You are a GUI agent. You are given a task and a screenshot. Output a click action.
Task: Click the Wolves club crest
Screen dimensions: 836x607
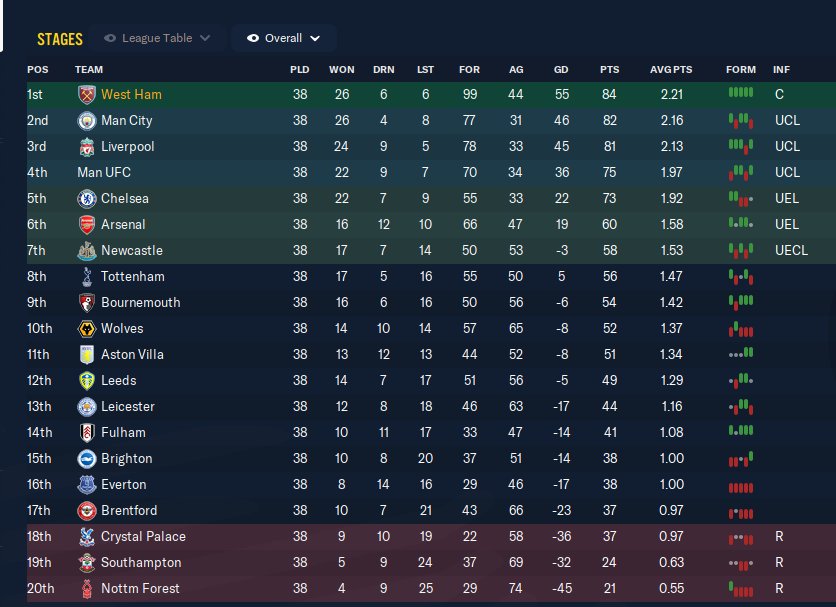coord(86,329)
